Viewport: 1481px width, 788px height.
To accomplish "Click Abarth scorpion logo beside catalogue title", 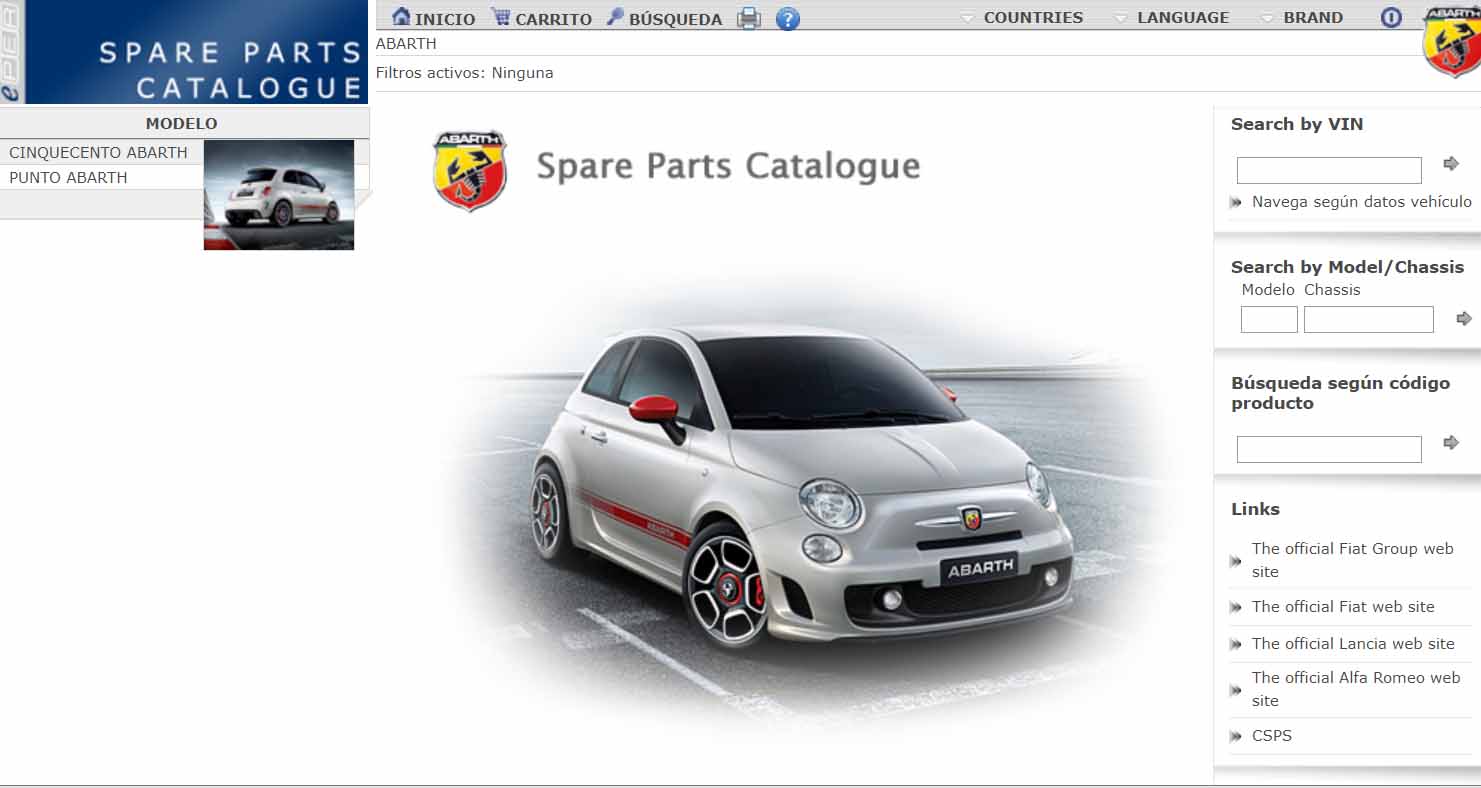I will pos(470,170).
